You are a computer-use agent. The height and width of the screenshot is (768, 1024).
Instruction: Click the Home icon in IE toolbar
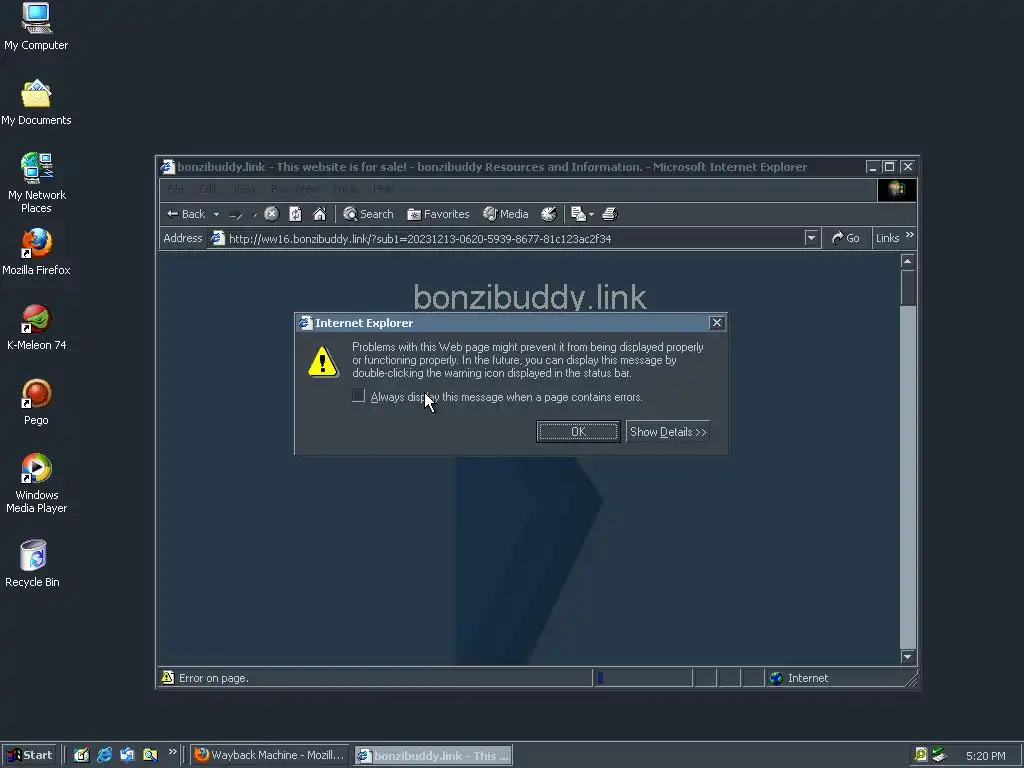click(x=319, y=214)
